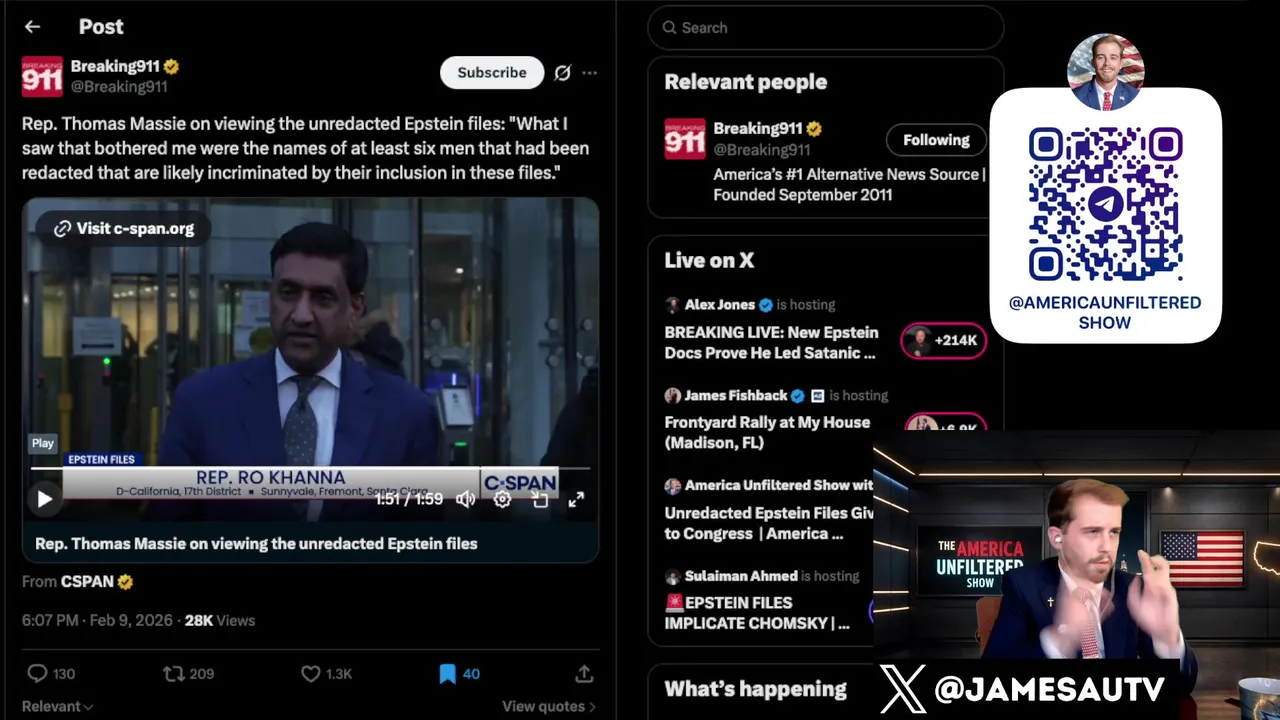
Task: Go back using the arrow icon
Action: (x=32, y=27)
